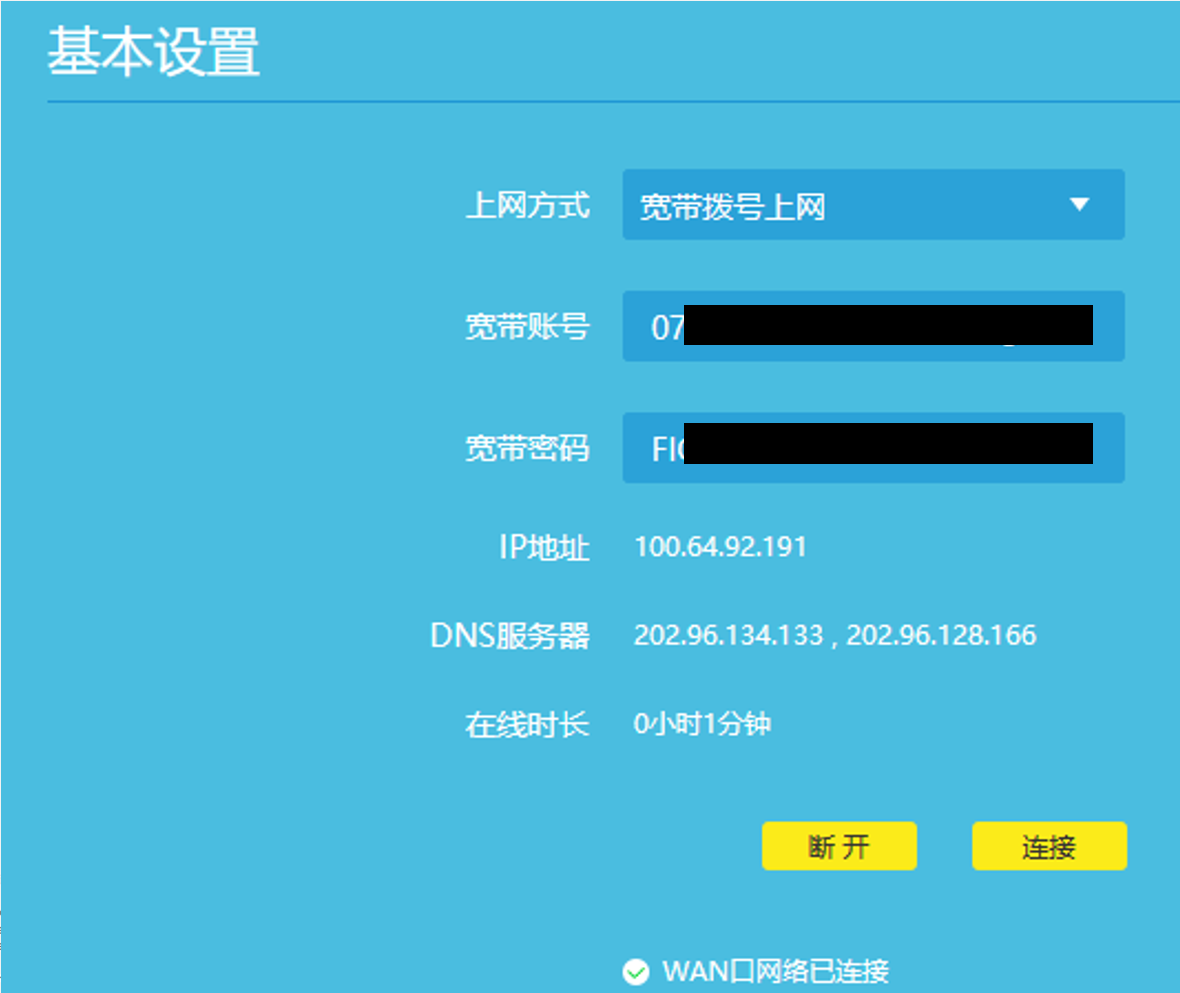Viewport: 1180px width, 993px height.
Task: Click inside the 宽带账号 account input field
Action: (x=873, y=327)
